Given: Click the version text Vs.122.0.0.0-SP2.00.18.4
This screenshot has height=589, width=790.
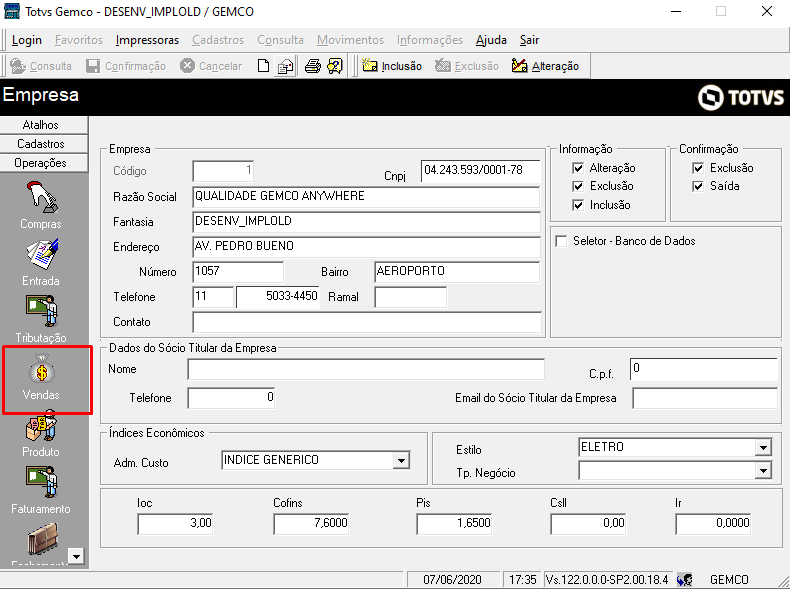Looking at the screenshot, I should (607, 579).
